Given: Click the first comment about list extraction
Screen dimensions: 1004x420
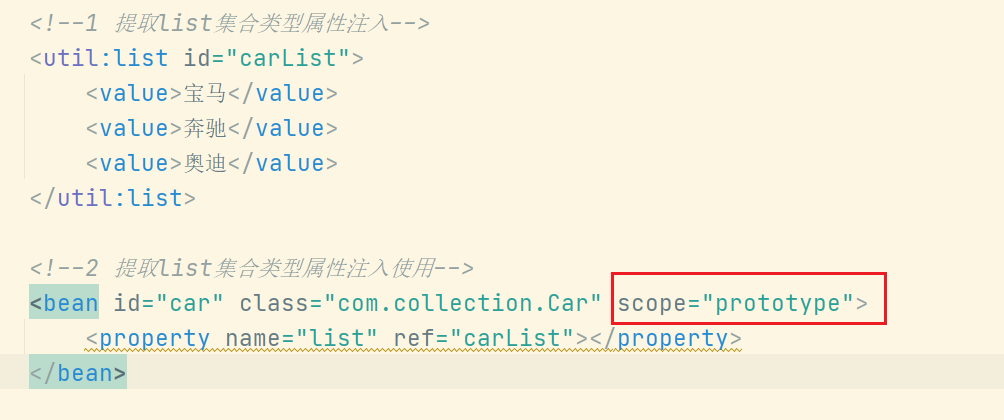Looking at the screenshot, I should pyautogui.click(x=230, y=24).
